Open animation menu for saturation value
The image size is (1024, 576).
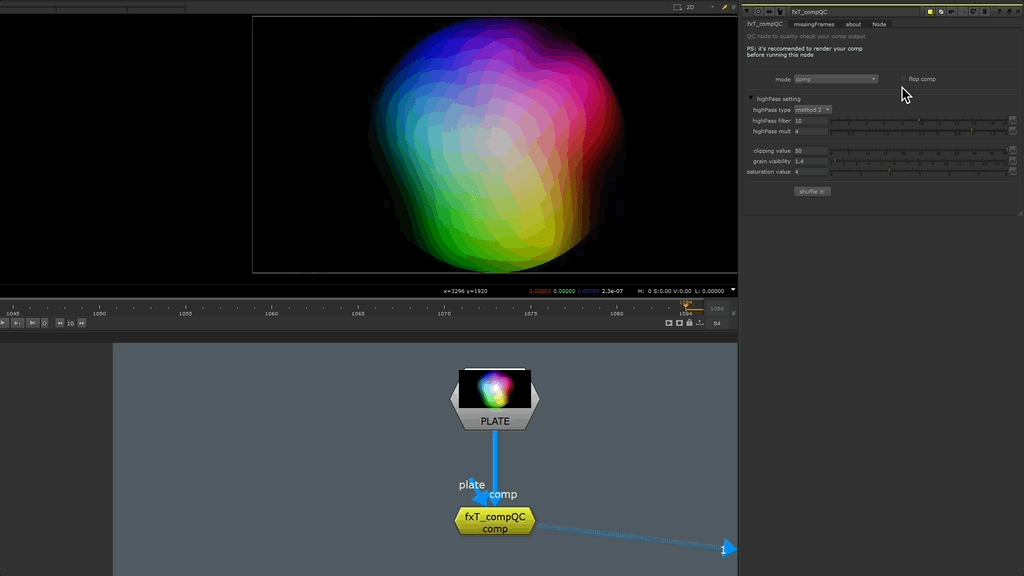tap(1012, 172)
